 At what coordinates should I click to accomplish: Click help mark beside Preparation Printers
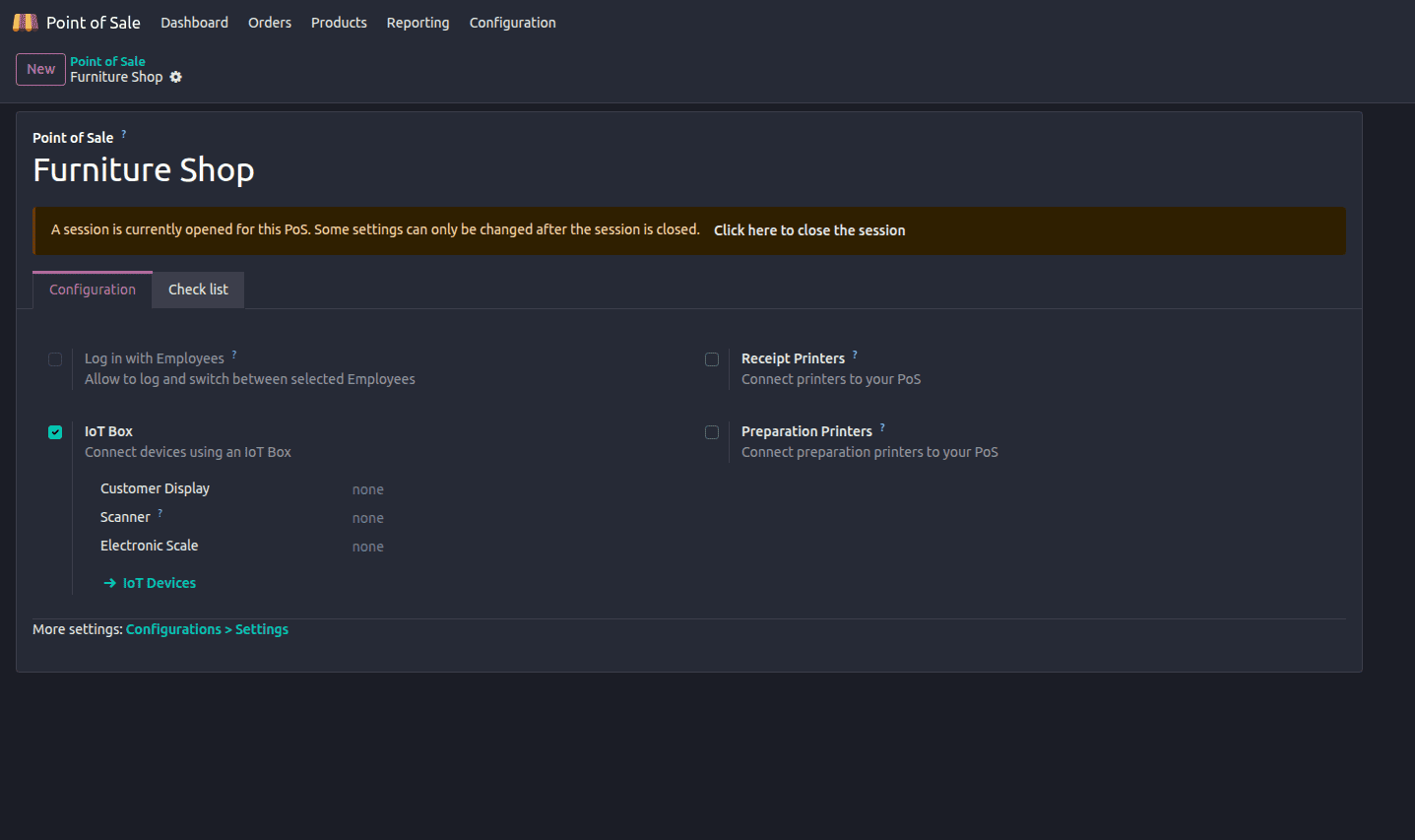pyautogui.click(x=882, y=426)
